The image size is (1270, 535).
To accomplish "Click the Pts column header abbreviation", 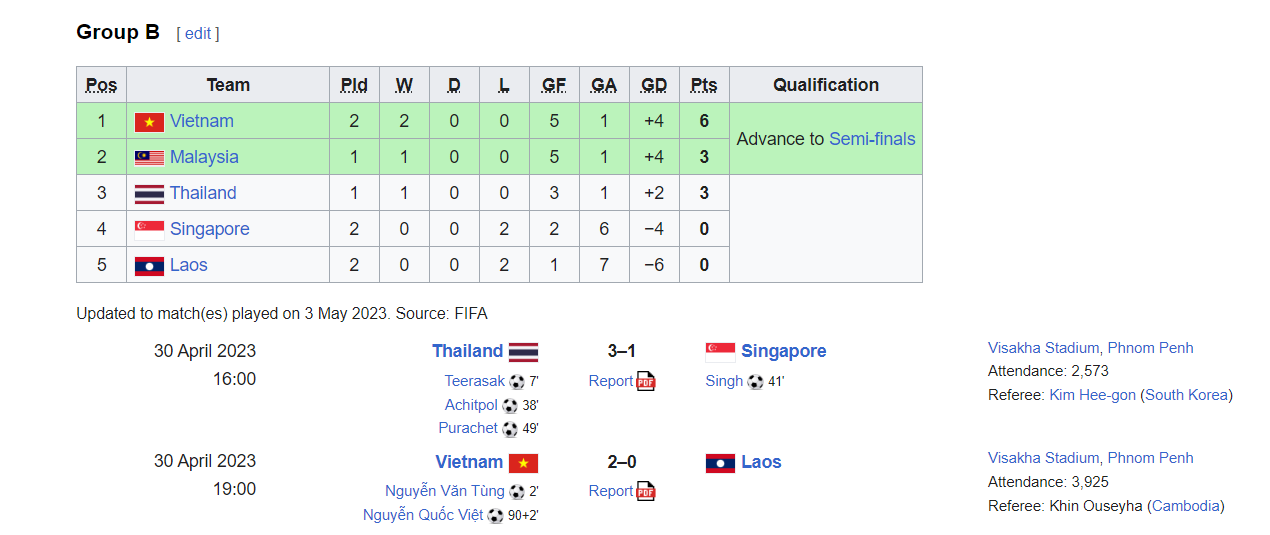I will click(x=704, y=85).
